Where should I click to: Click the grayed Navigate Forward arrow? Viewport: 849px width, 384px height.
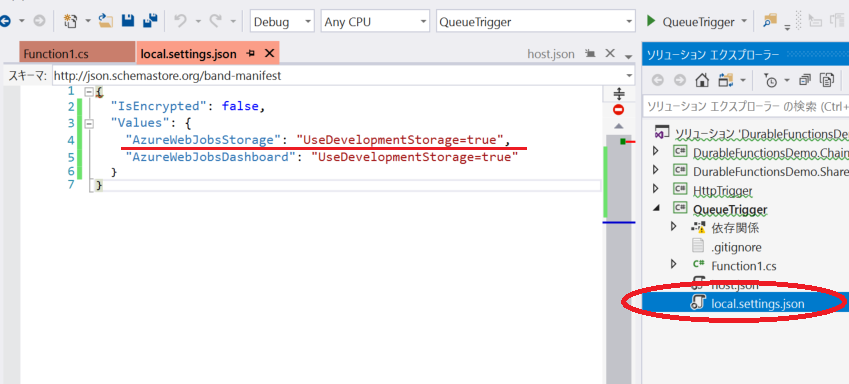(39, 22)
